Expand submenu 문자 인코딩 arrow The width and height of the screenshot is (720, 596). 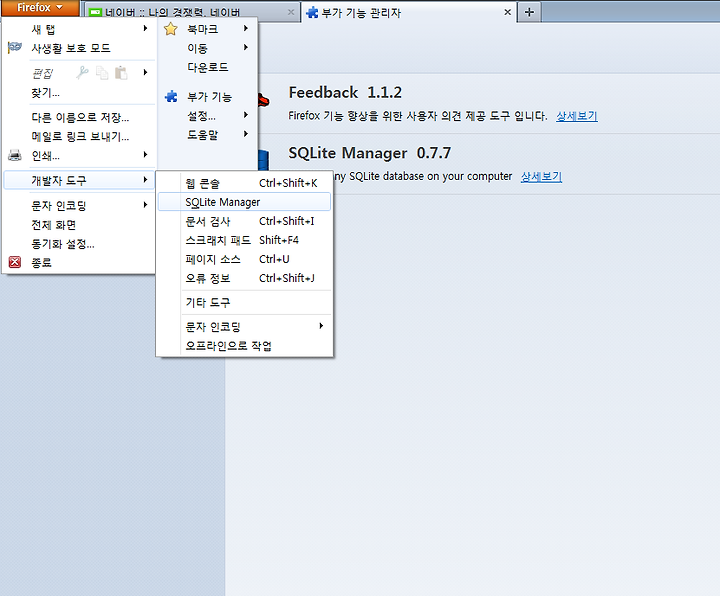click(321, 326)
